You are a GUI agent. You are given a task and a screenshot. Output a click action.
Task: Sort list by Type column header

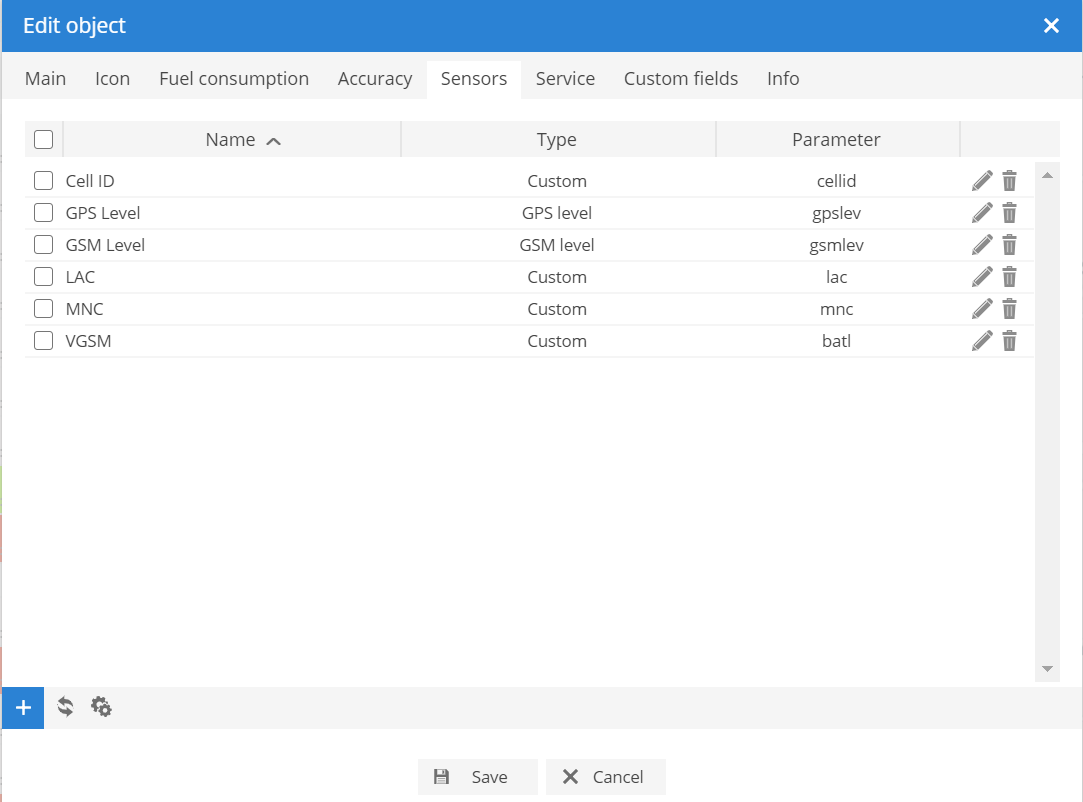tap(557, 140)
